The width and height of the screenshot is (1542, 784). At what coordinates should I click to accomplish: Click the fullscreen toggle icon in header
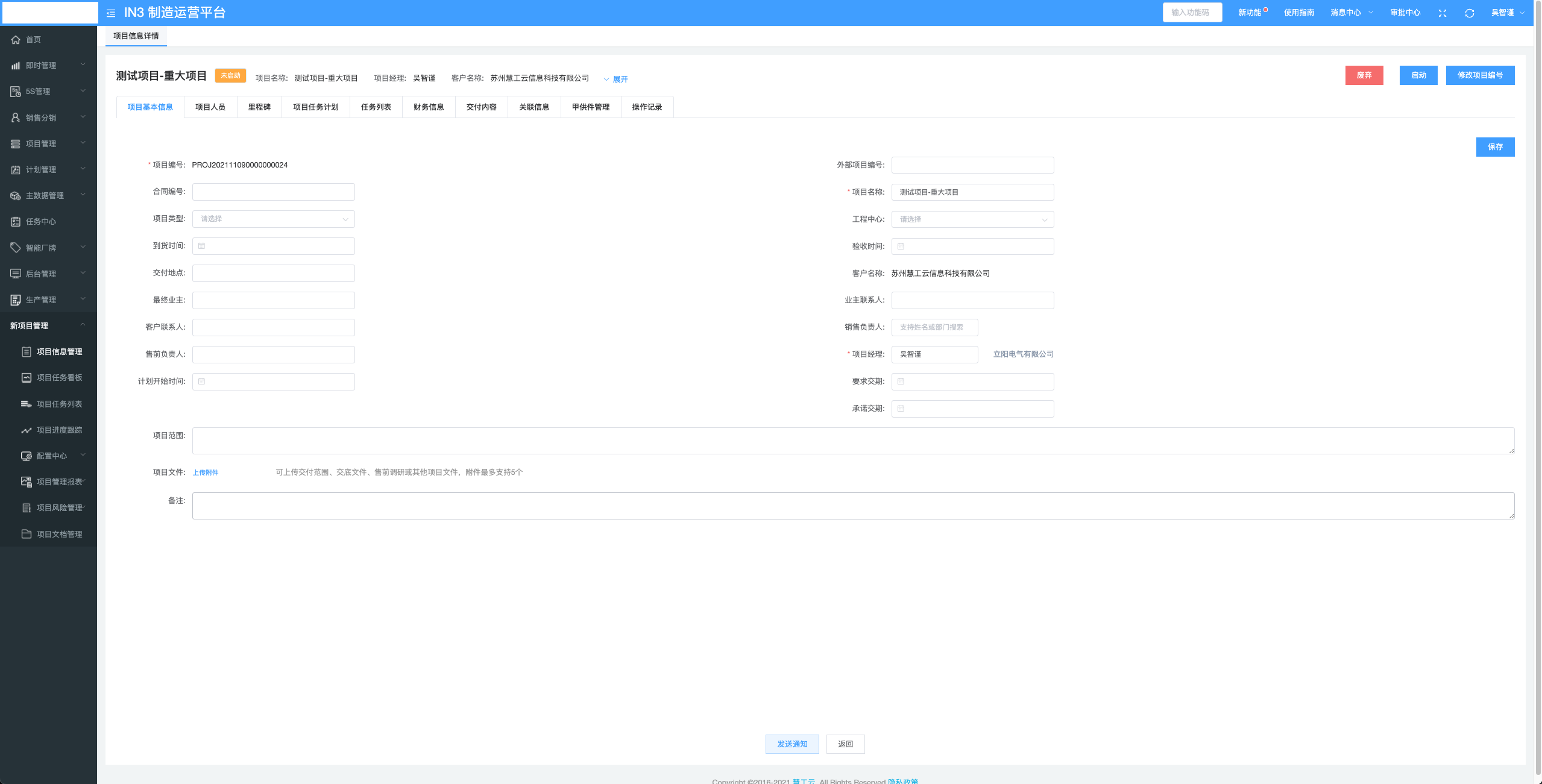point(1442,13)
